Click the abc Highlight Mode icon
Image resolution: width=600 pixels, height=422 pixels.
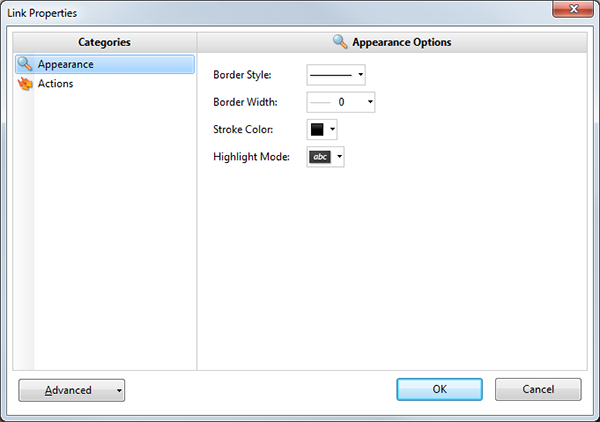coord(320,157)
